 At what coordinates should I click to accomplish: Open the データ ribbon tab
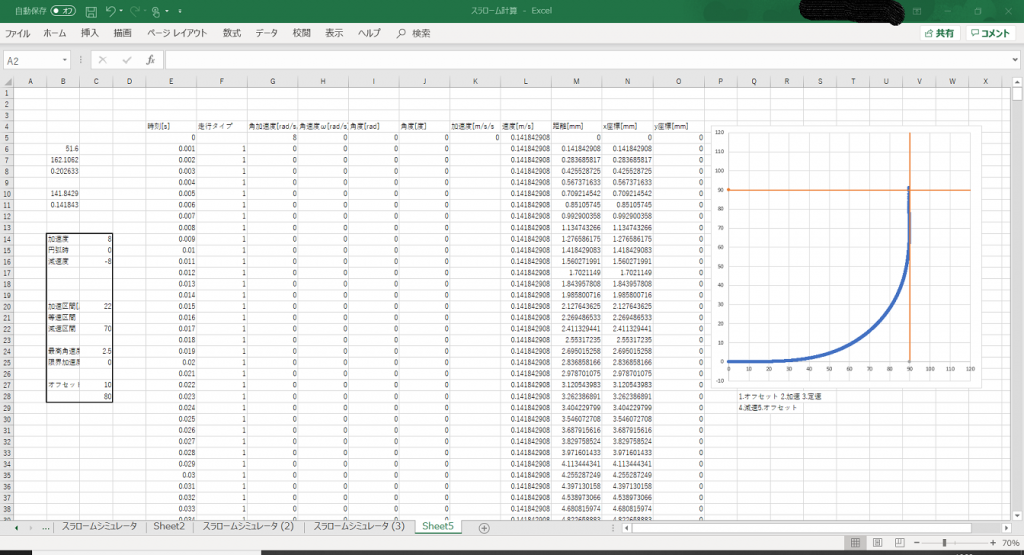tap(266, 33)
